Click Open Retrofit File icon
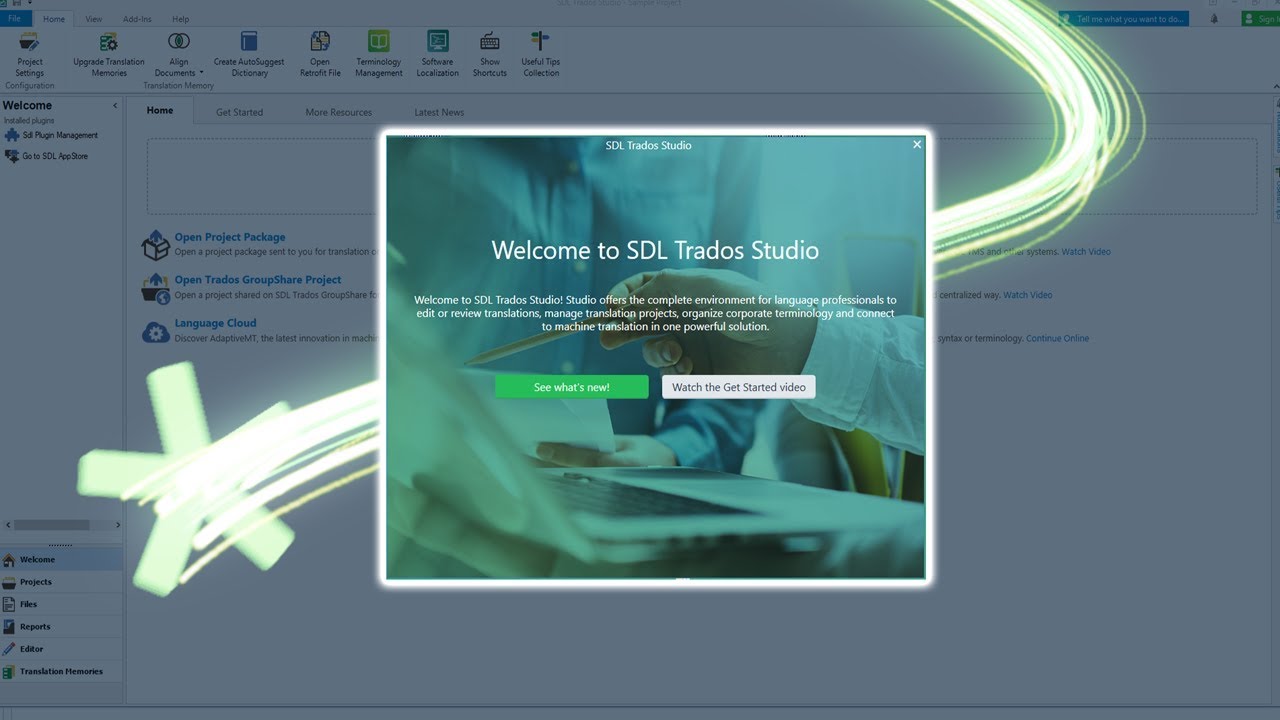Screen dimensions: 1280x720 click(x=320, y=42)
